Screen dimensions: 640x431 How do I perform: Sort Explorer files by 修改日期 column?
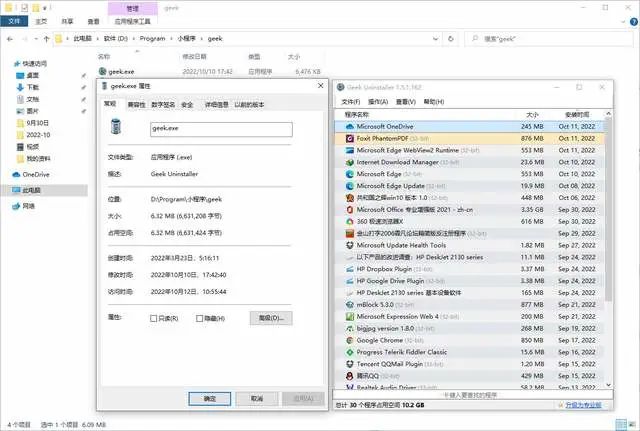pos(195,57)
